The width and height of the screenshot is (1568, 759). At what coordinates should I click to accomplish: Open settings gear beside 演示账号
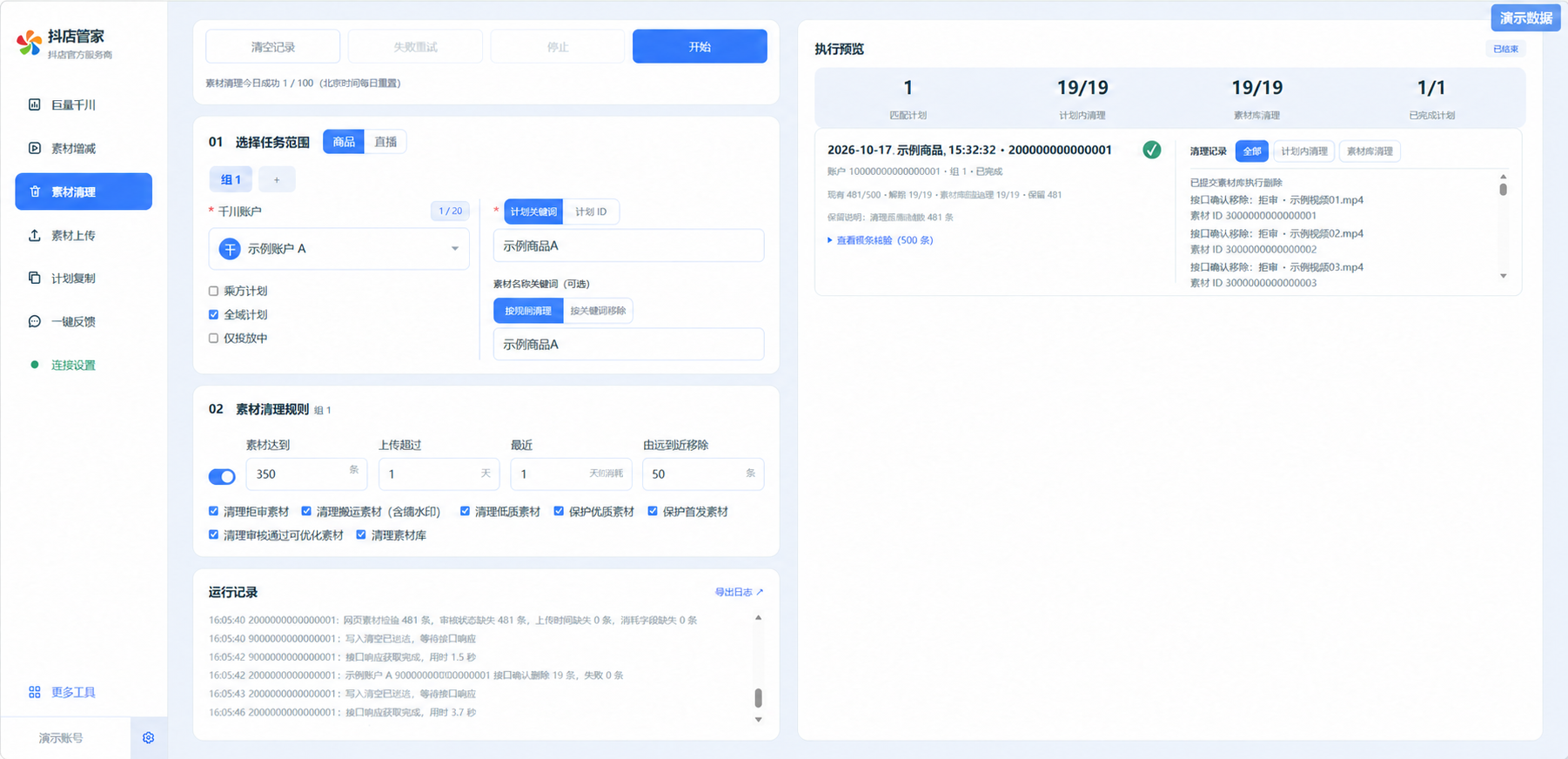click(148, 738)
